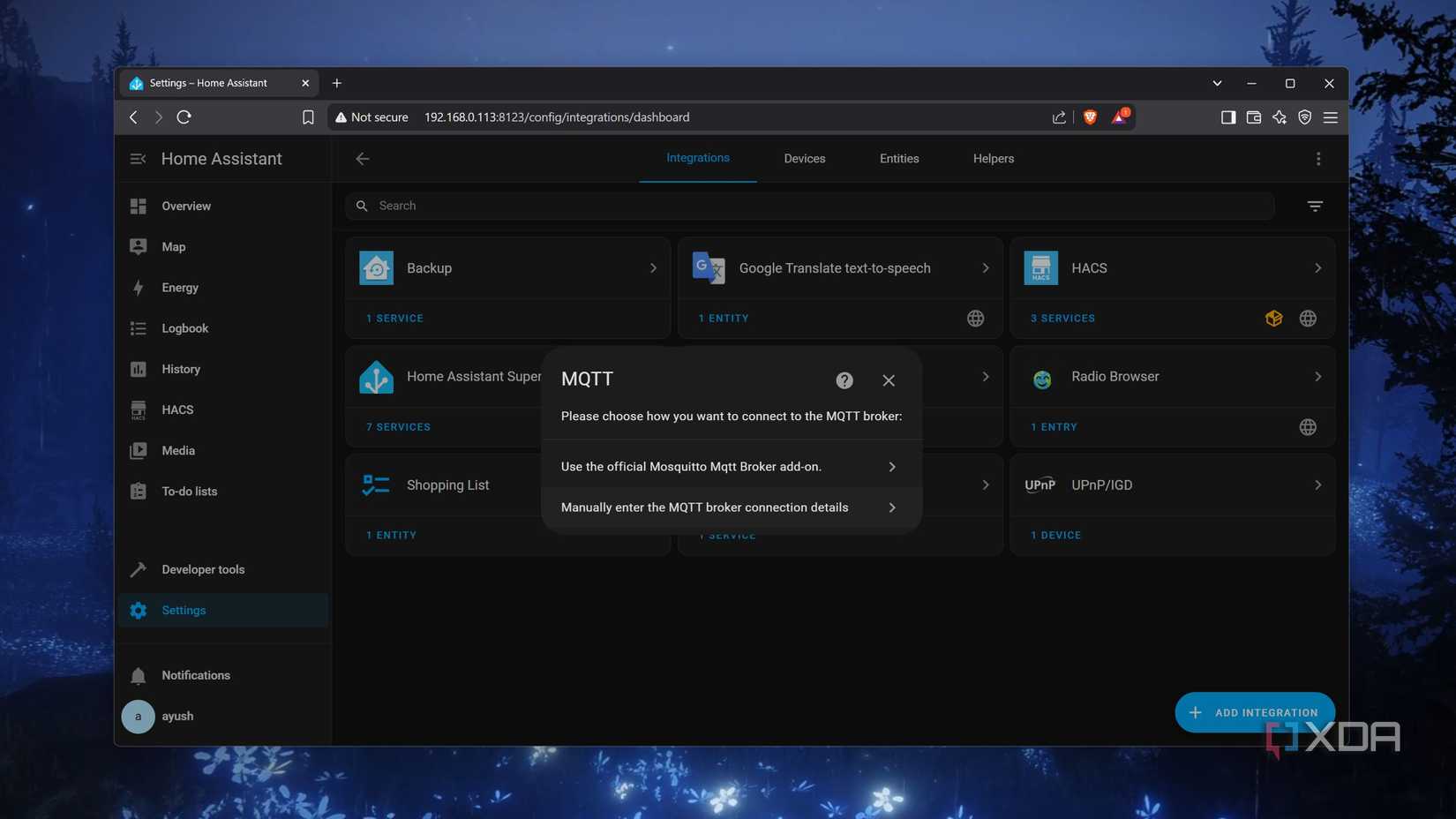
Task: Click the help icon in the MQTT dialog
Action: (844, 379)
